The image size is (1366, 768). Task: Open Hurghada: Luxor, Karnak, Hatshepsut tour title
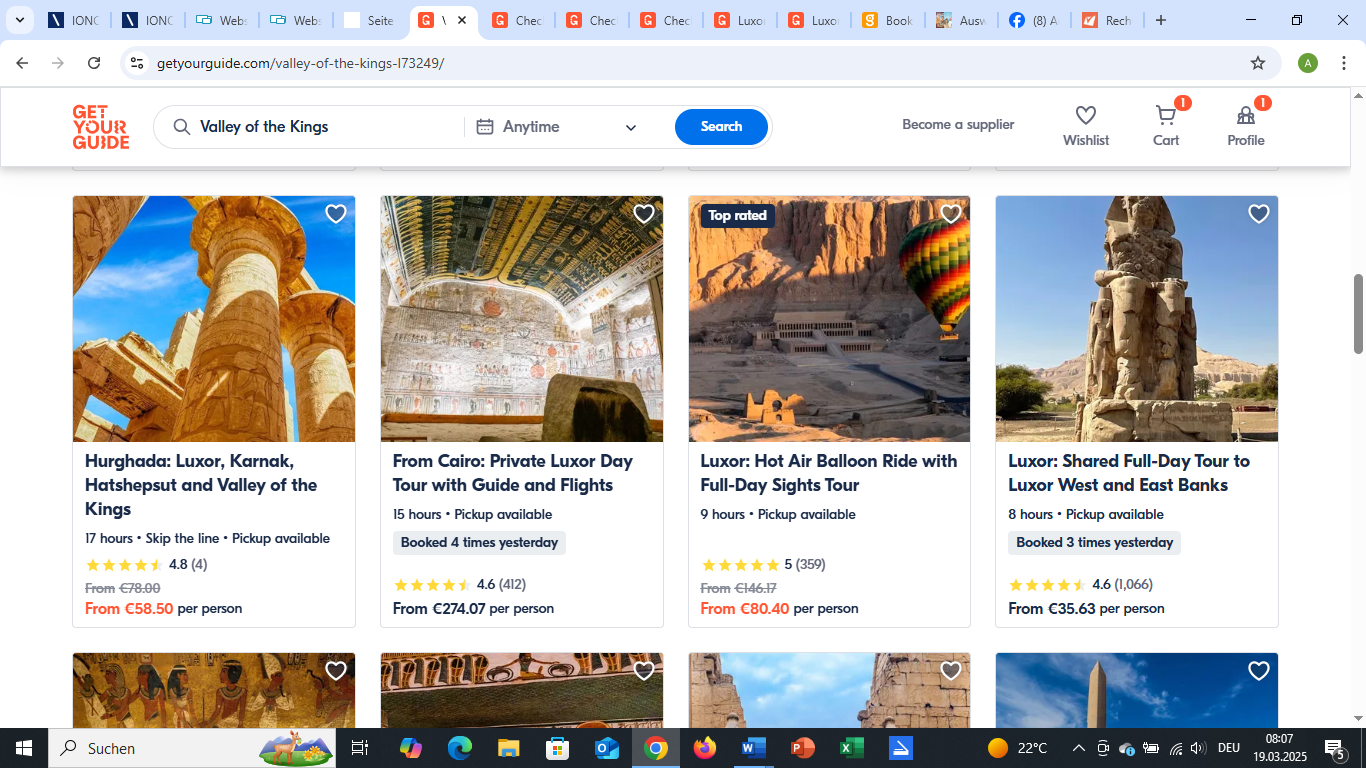pos(201,485)
